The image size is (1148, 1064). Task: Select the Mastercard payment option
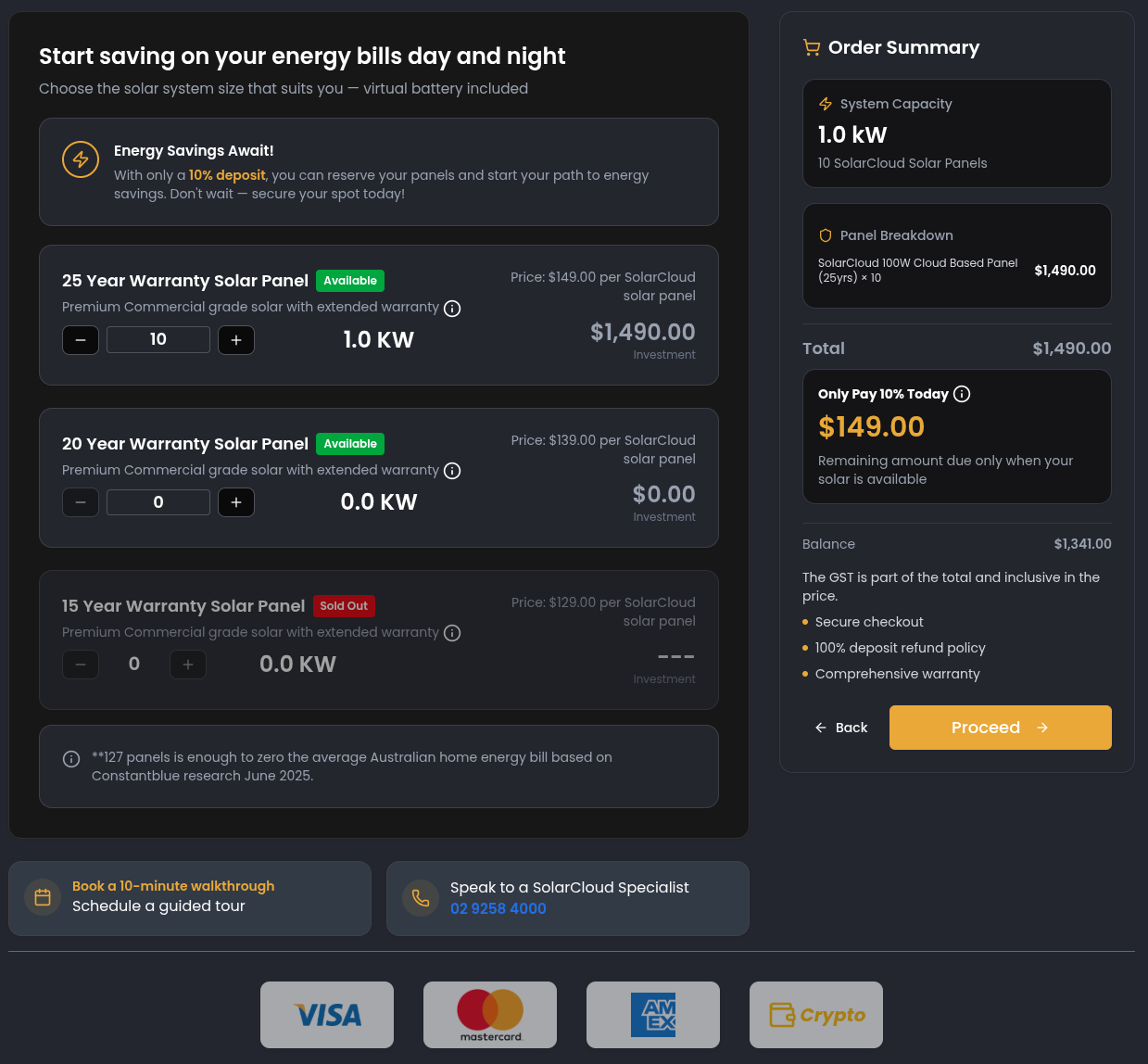point(490,1015)
